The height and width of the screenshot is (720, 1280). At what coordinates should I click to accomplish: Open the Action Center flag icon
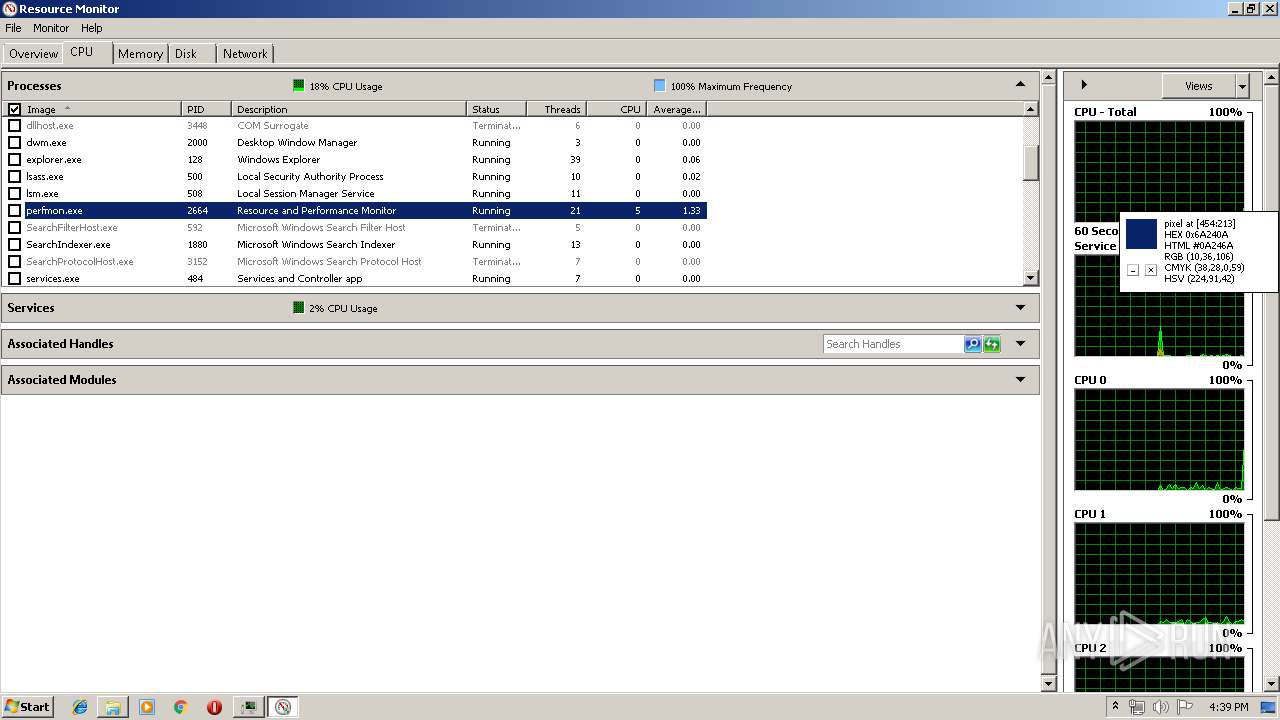tap(1185, 707)
